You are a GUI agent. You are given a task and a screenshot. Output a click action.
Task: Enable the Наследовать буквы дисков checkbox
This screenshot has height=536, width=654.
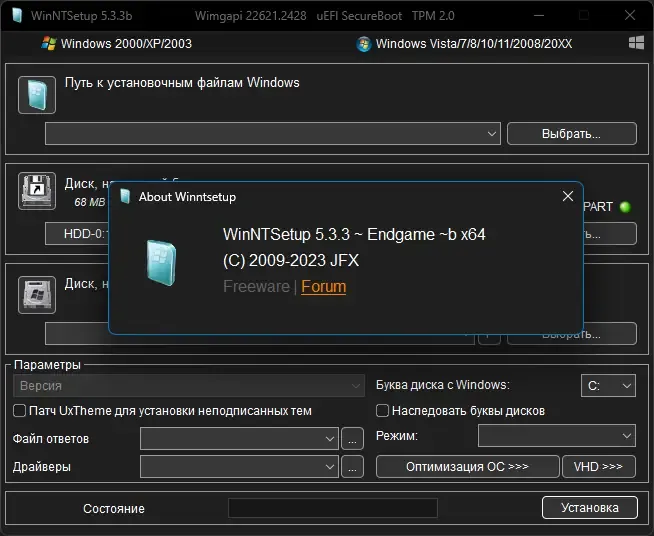point(382,411)
